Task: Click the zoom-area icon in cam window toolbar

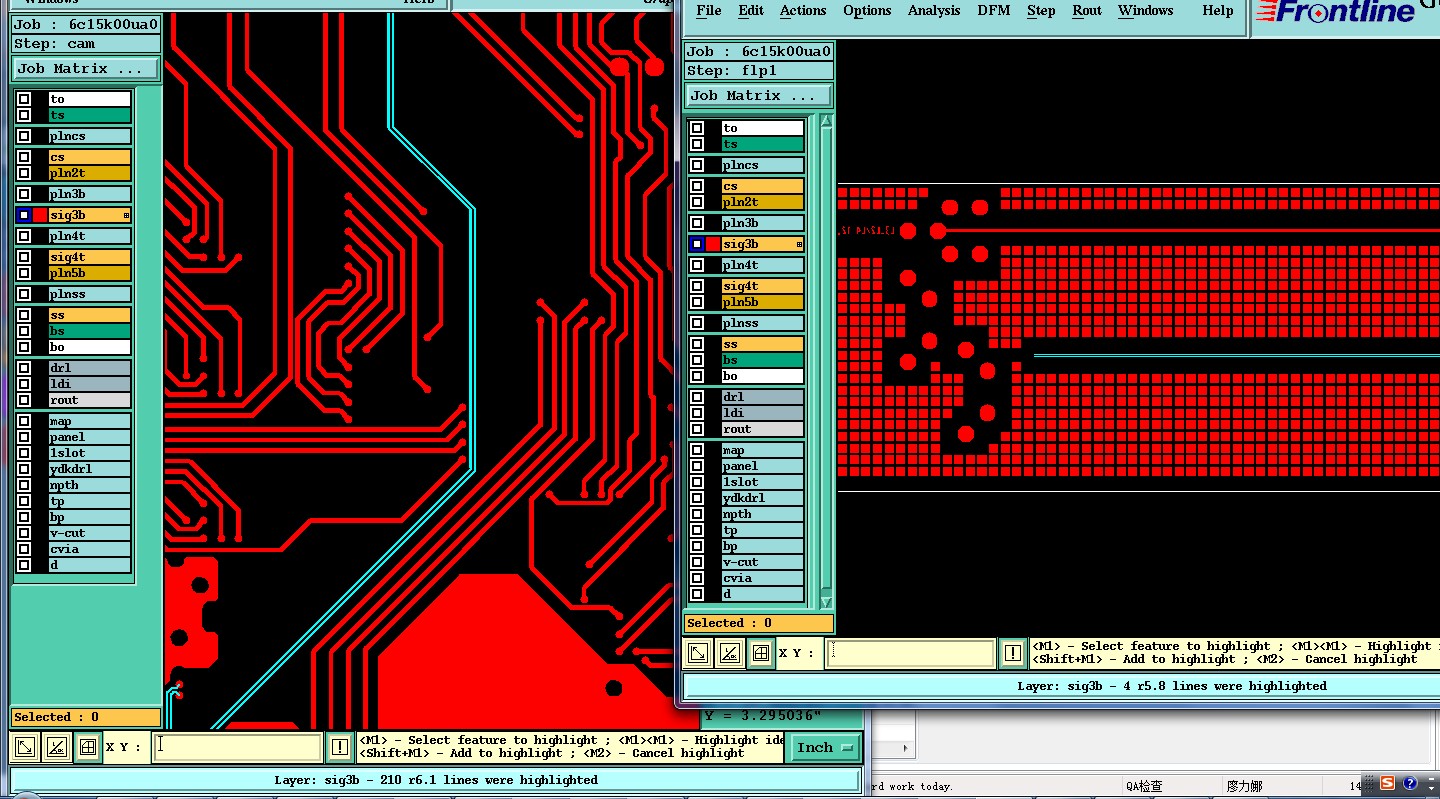Action: [25, 747]
